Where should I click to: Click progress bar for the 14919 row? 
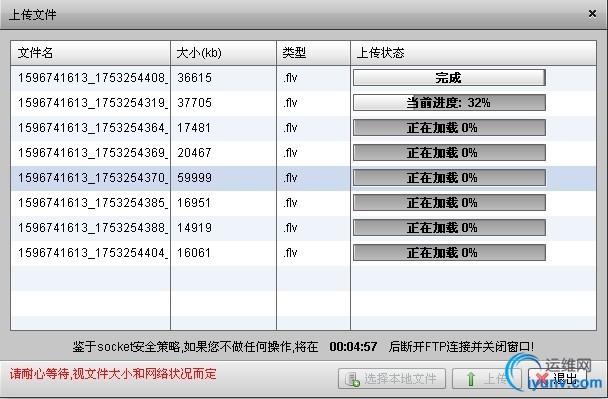[x=449, y=228]
